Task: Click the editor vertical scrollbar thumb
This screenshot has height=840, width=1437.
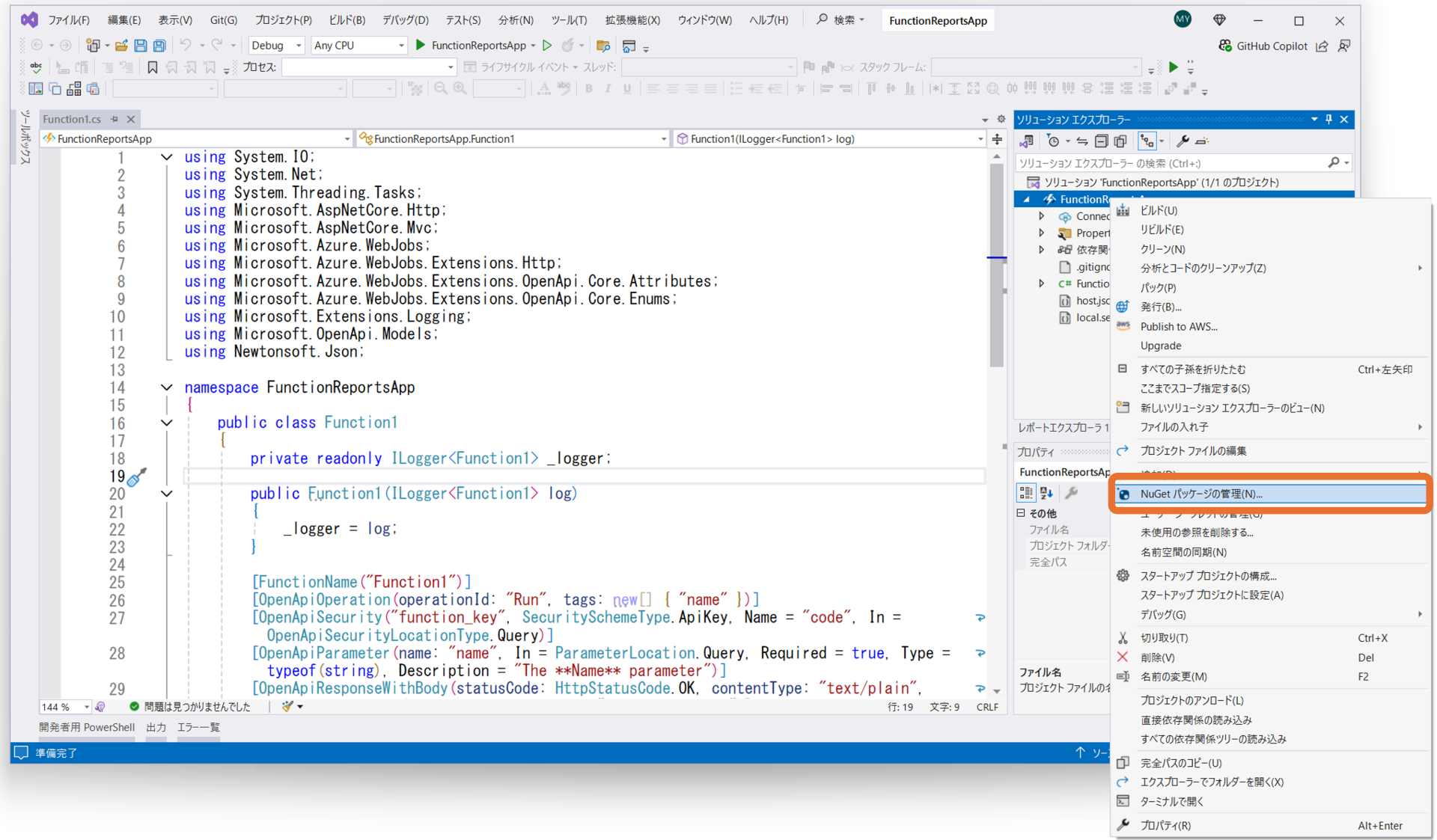Action: [x=997, y=266]
